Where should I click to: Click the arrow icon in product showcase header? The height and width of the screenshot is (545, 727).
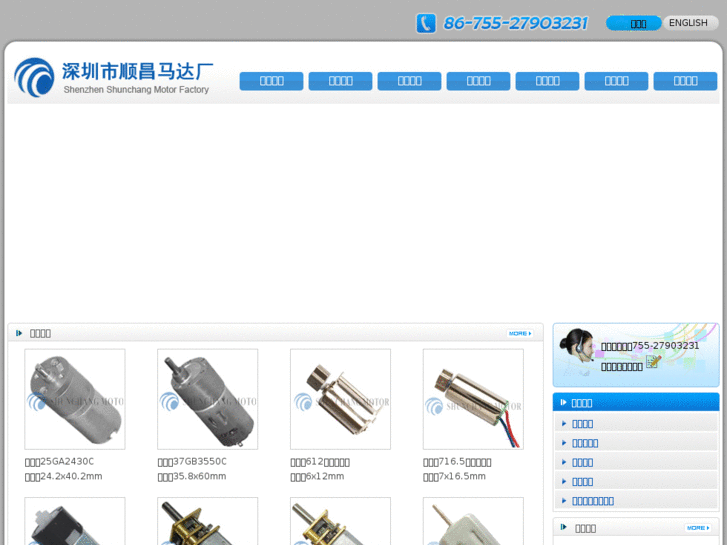click(x=19, y=333)
